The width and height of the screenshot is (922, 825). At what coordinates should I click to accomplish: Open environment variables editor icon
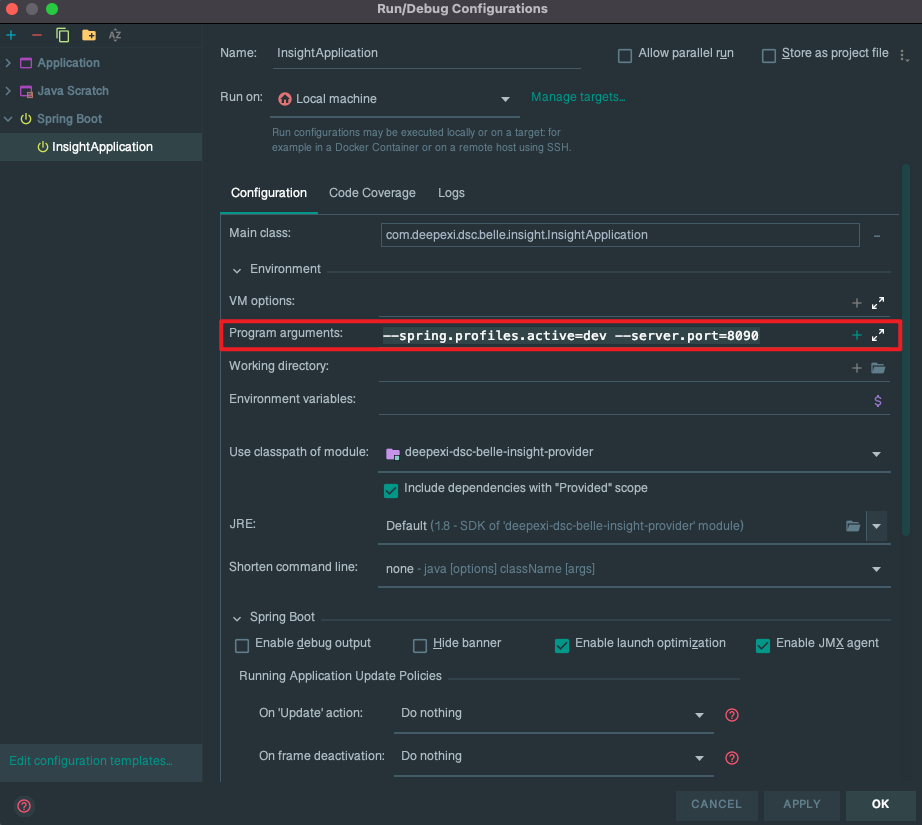(878, 400)
